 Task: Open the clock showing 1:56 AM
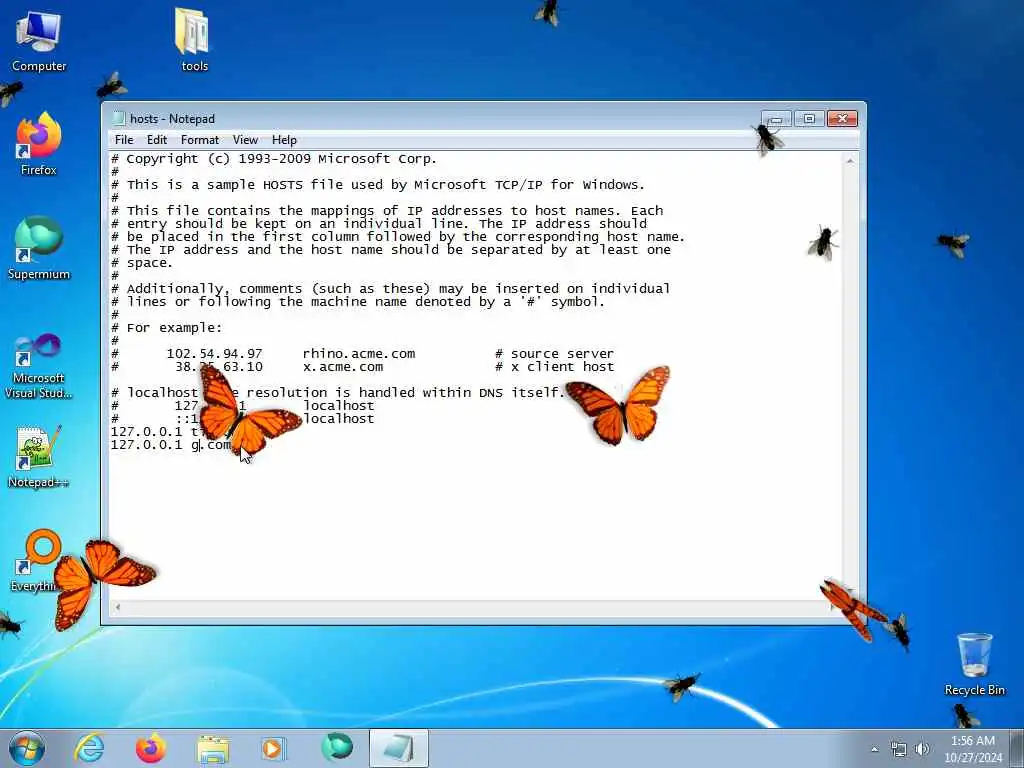click(x=972, y=749)
